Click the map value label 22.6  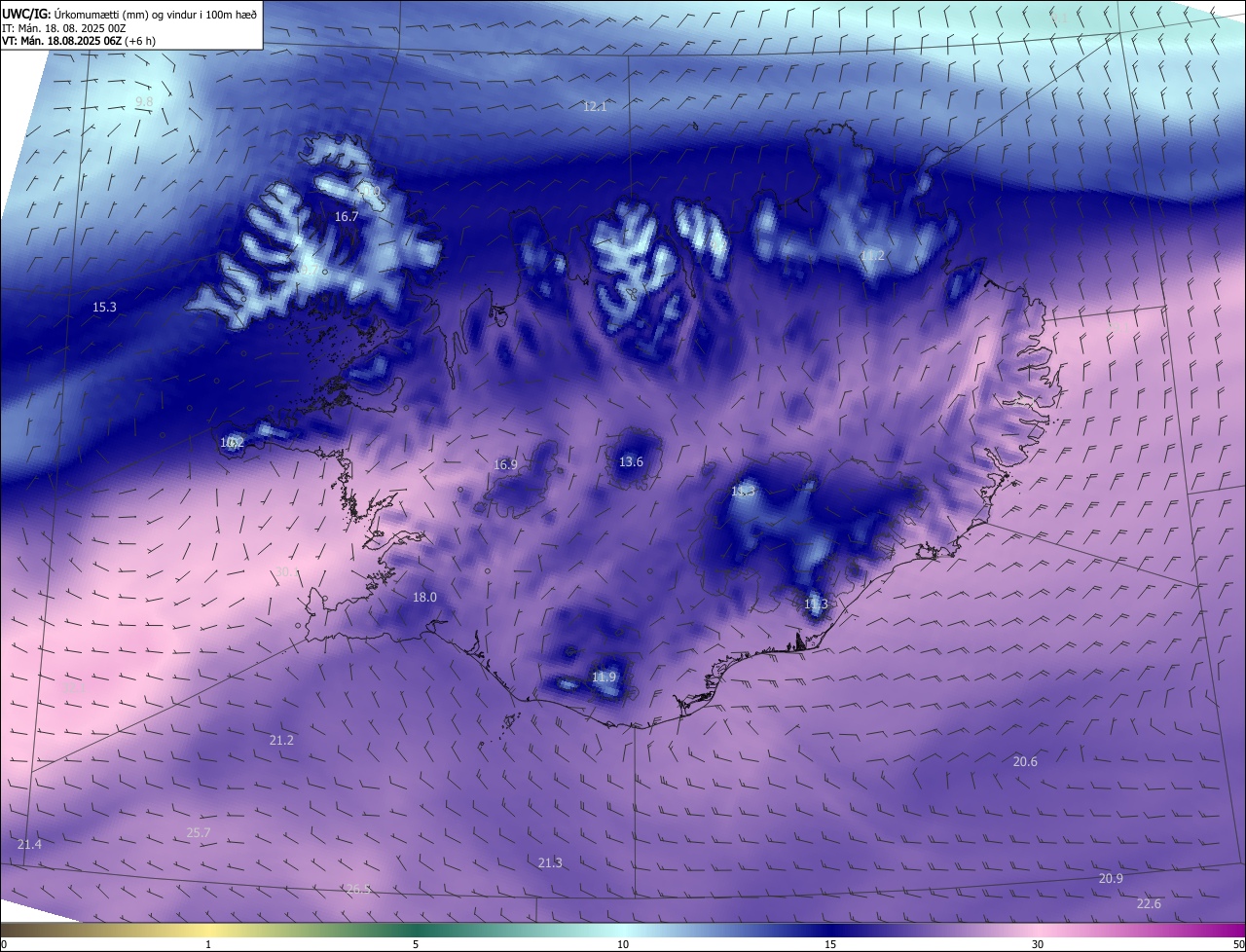(1149, 904)
